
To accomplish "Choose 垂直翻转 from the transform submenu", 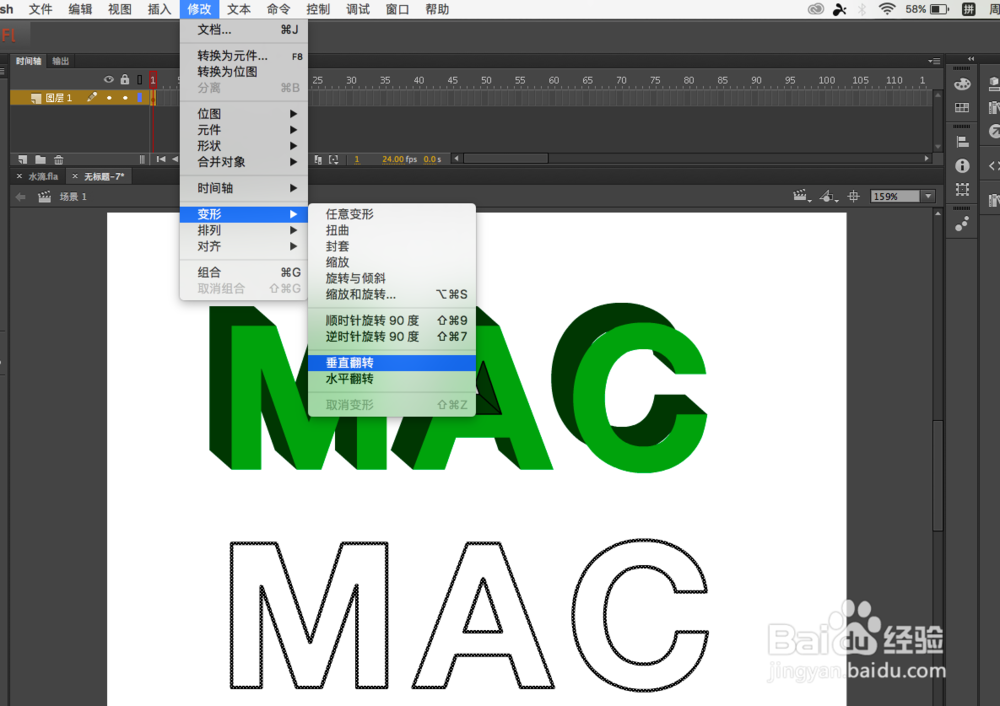I will tap(392, 363).
